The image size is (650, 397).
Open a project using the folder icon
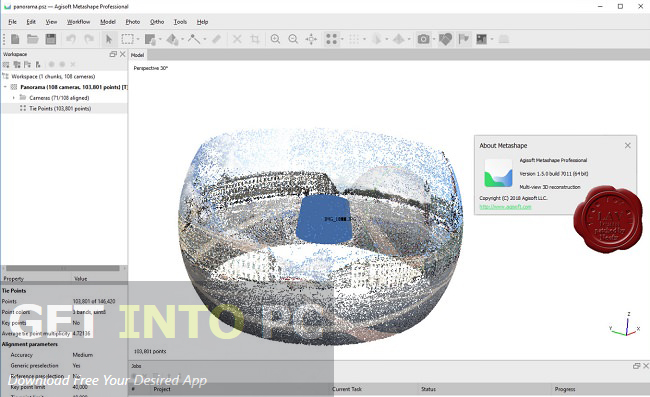point(33,39)
